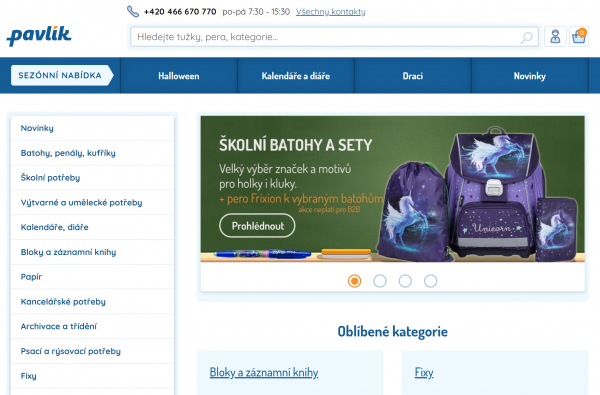
Task: Select the first carousel slide dot
Action: (354, 281)
